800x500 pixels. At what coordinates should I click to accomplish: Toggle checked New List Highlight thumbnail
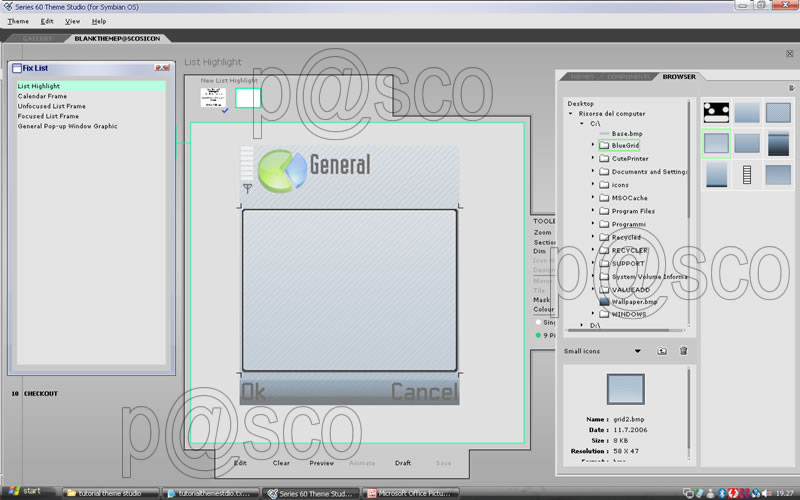[213, 97]
